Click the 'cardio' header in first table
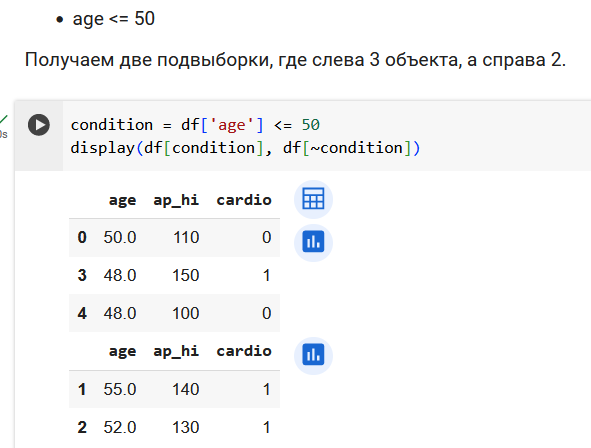This screenshot has width=591, height=448. tap(244, 200)
